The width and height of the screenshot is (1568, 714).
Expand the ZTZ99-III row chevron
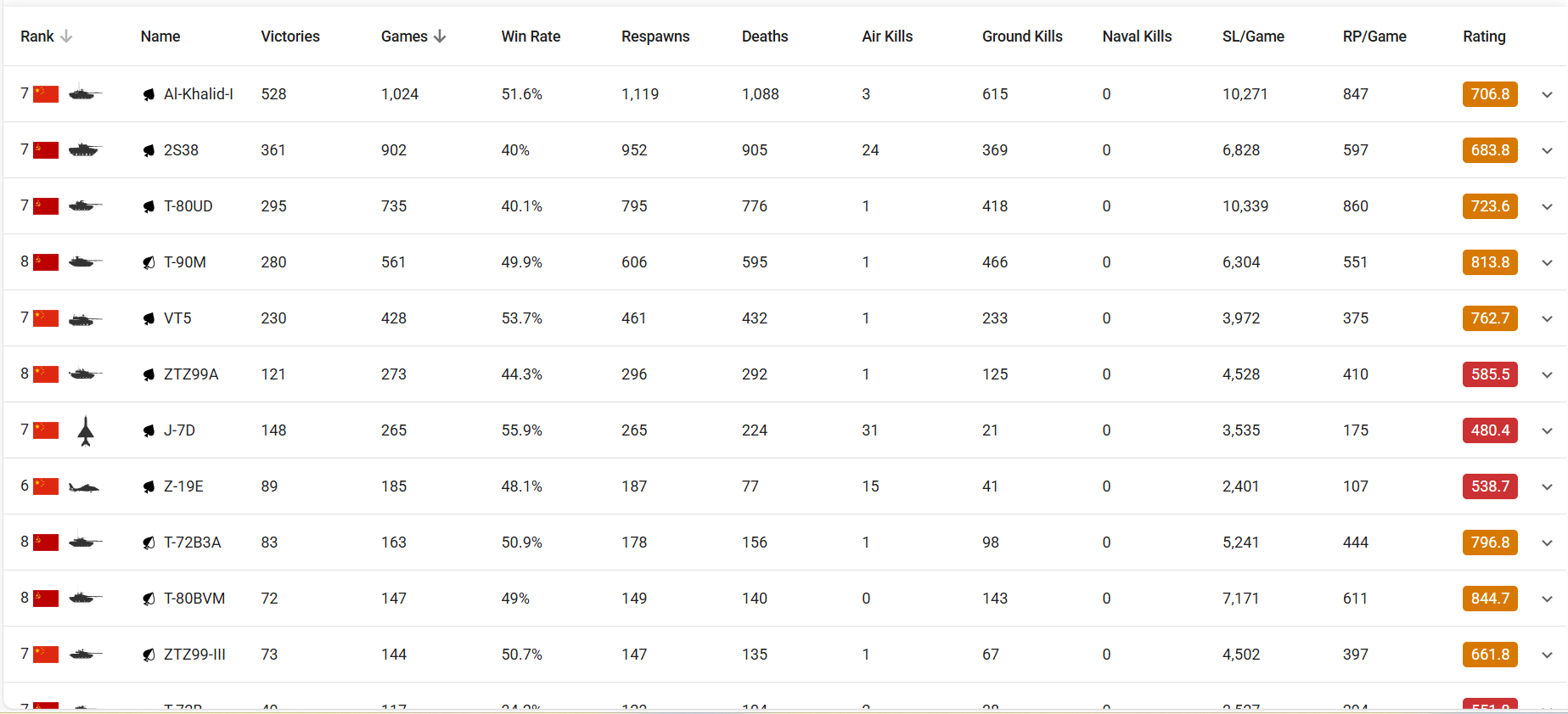(1547, 655)
